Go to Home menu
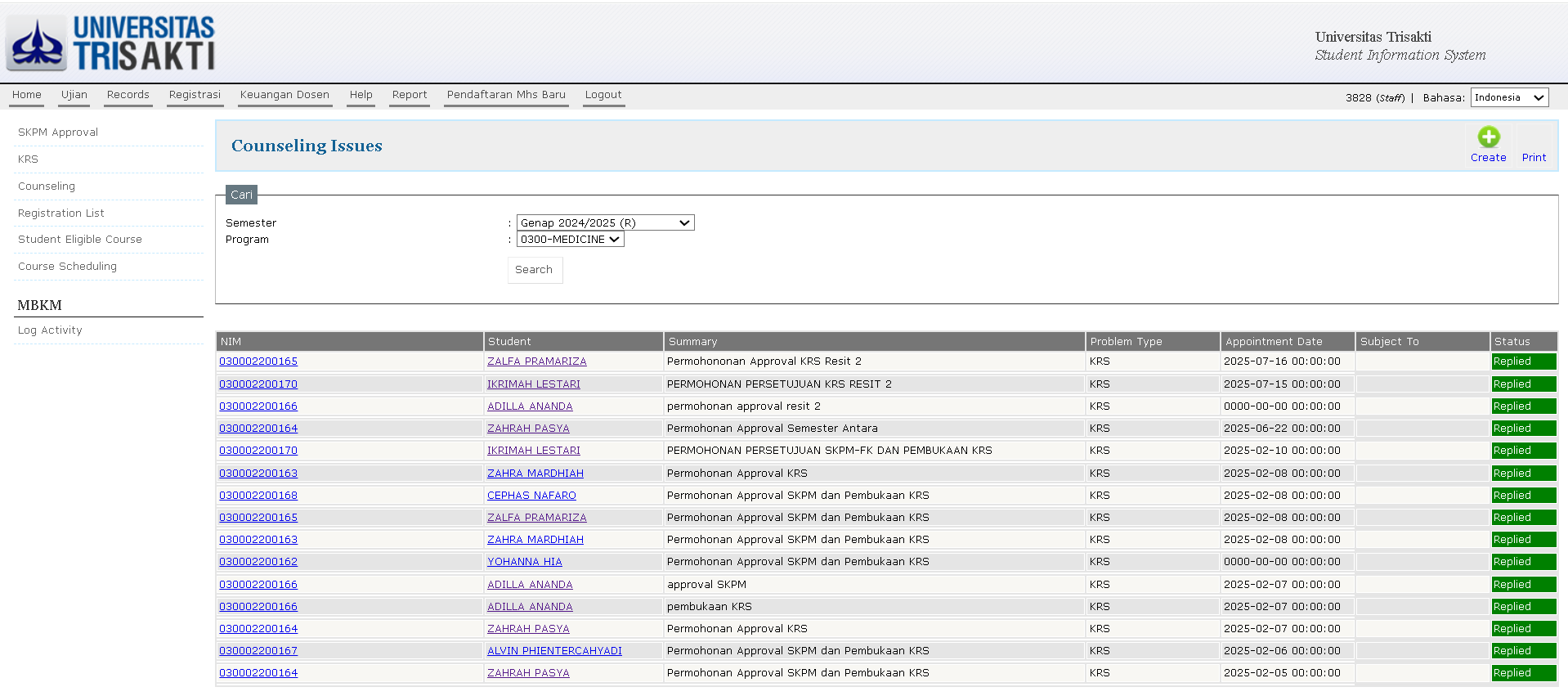The width and height of the screenshot is (1568, 696). point(27,95)
